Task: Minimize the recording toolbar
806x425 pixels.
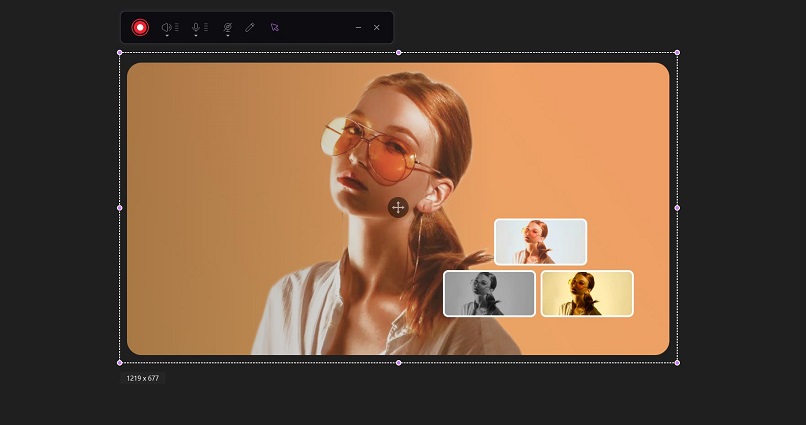Action: tap(358, 27)
